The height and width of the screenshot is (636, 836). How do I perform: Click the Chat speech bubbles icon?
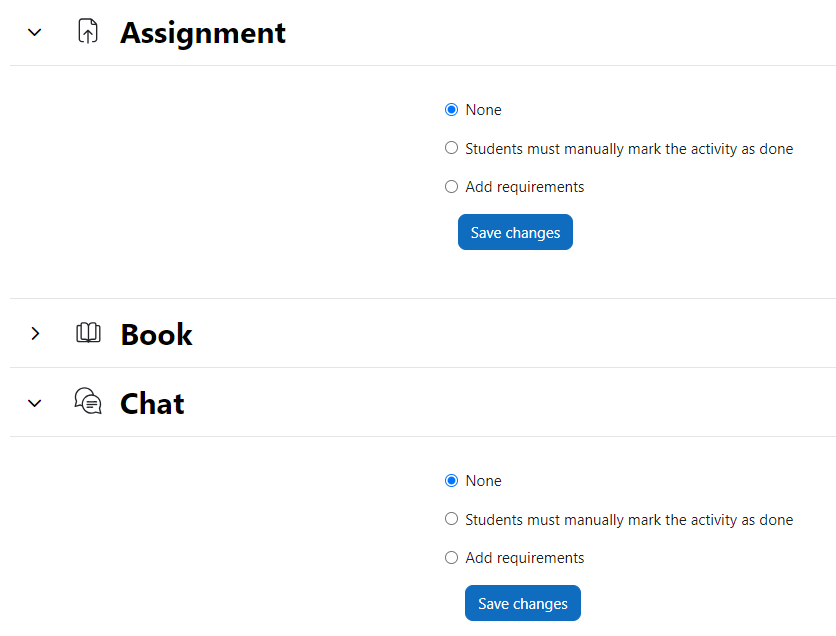click(x=88, y=401)
